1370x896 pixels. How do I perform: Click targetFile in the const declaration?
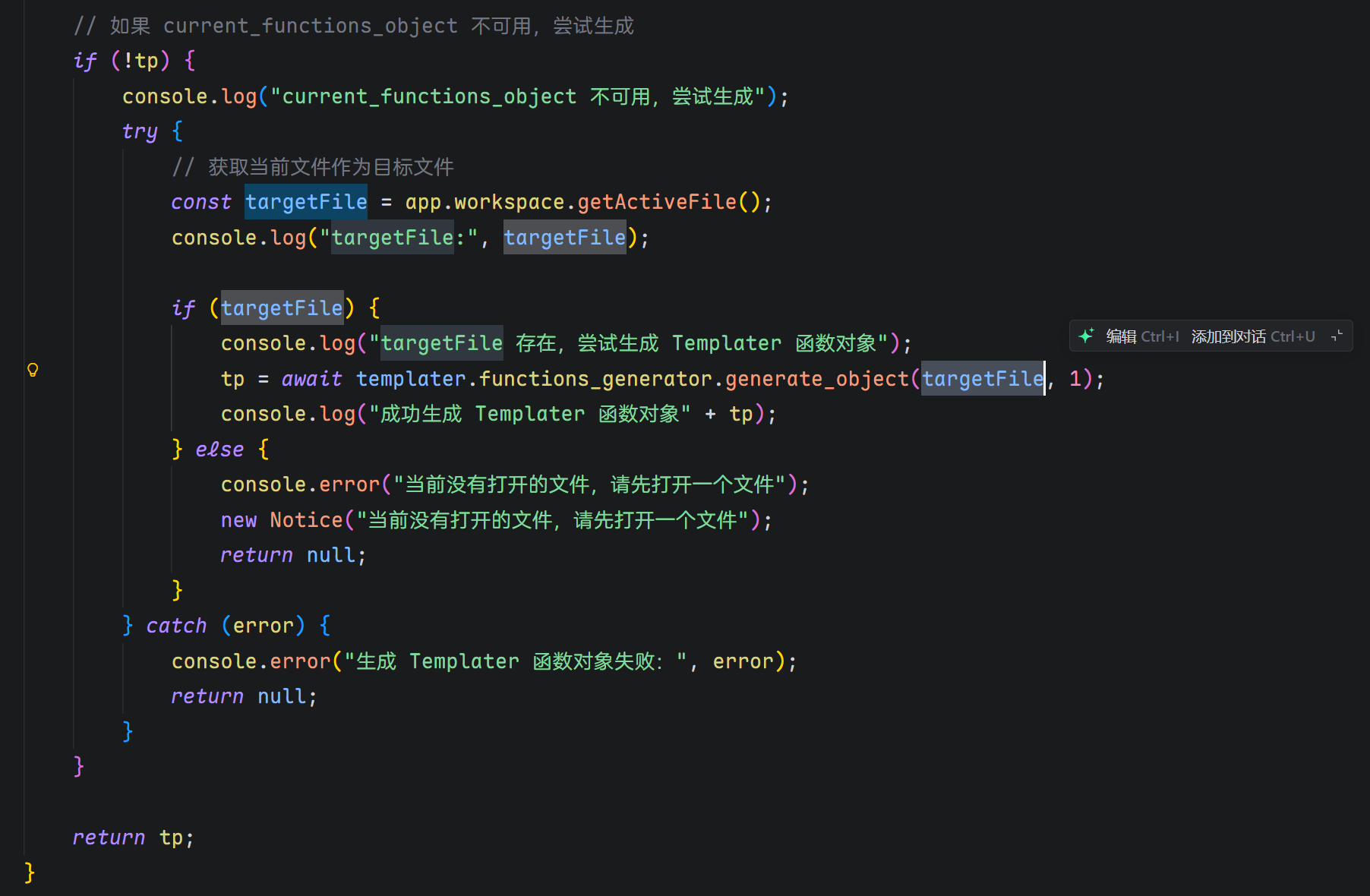pos(306,202)
